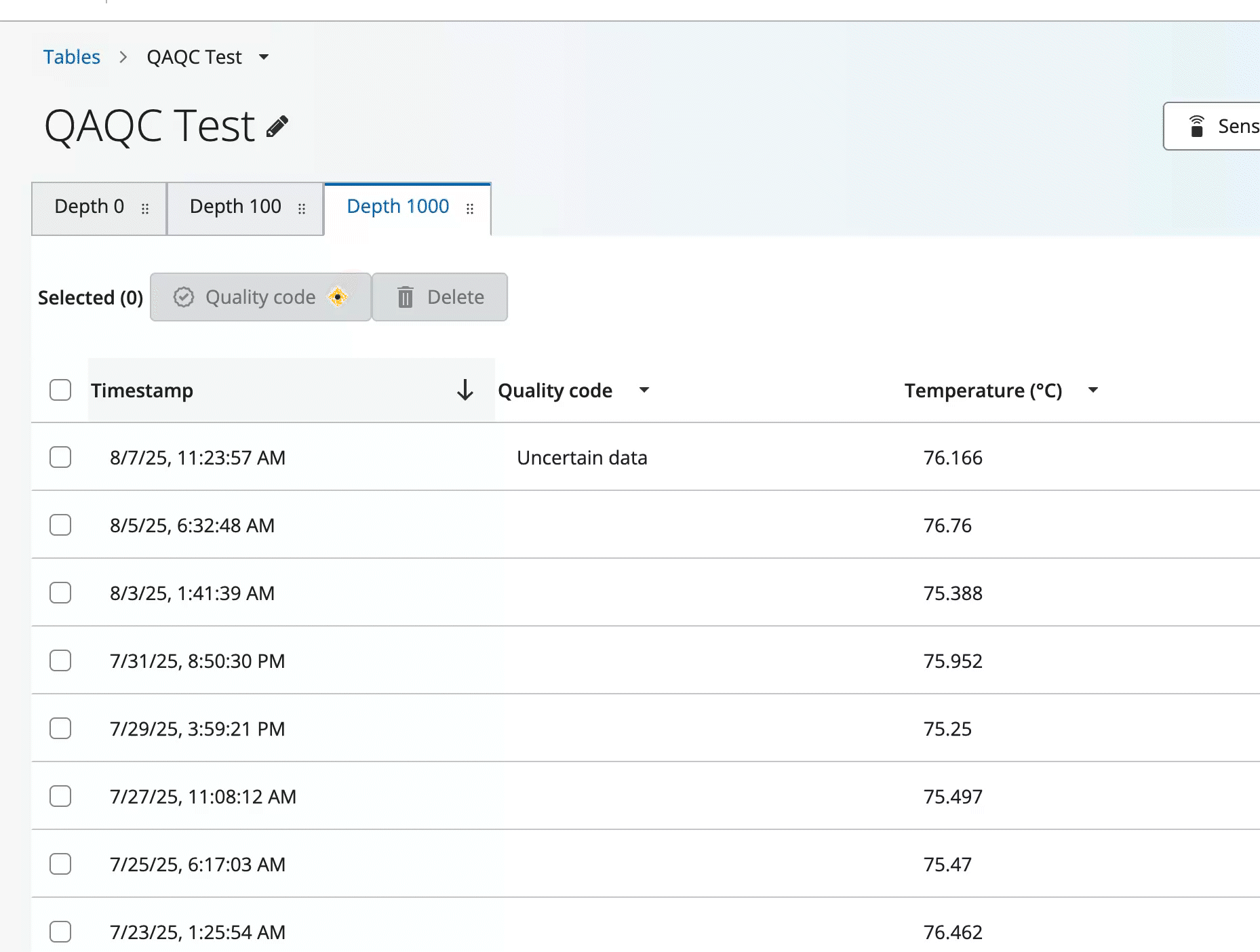Expand the Temperature (°C) column dropdown
1260x952 pixels.
coord(1093,390)
